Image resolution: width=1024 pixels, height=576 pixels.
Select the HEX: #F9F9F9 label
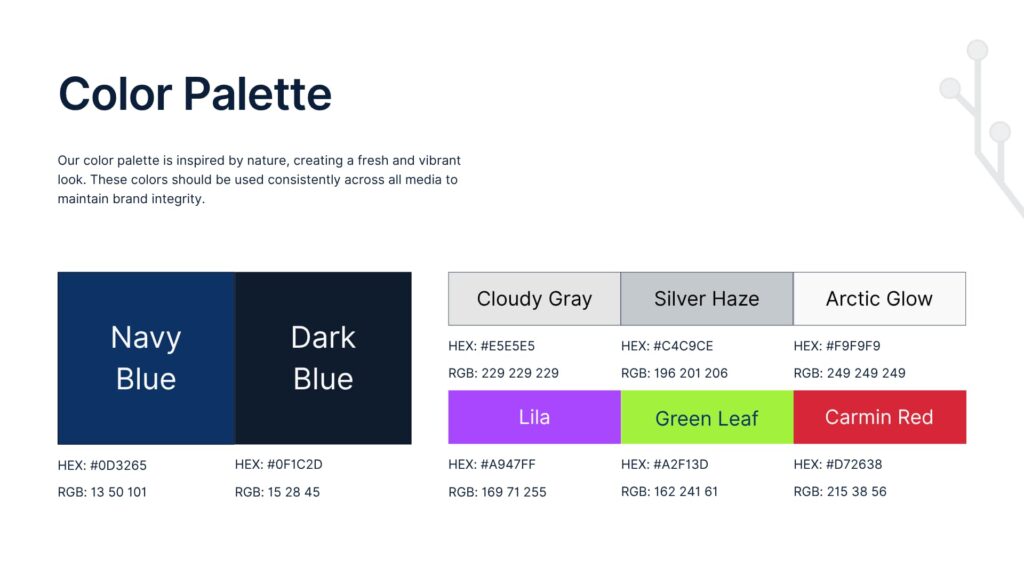(x=837, y=346)
